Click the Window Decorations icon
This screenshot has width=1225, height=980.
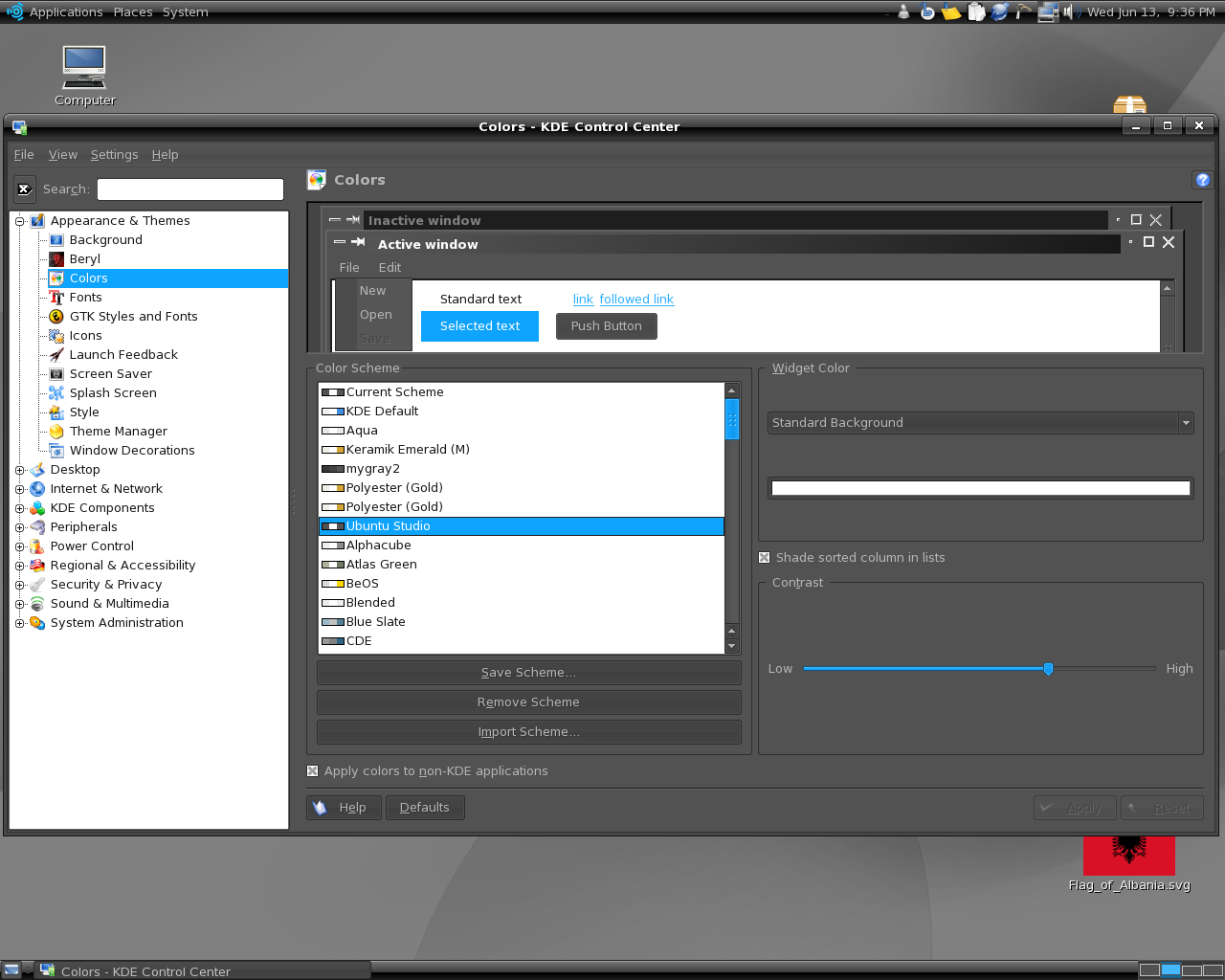point(56,451)
